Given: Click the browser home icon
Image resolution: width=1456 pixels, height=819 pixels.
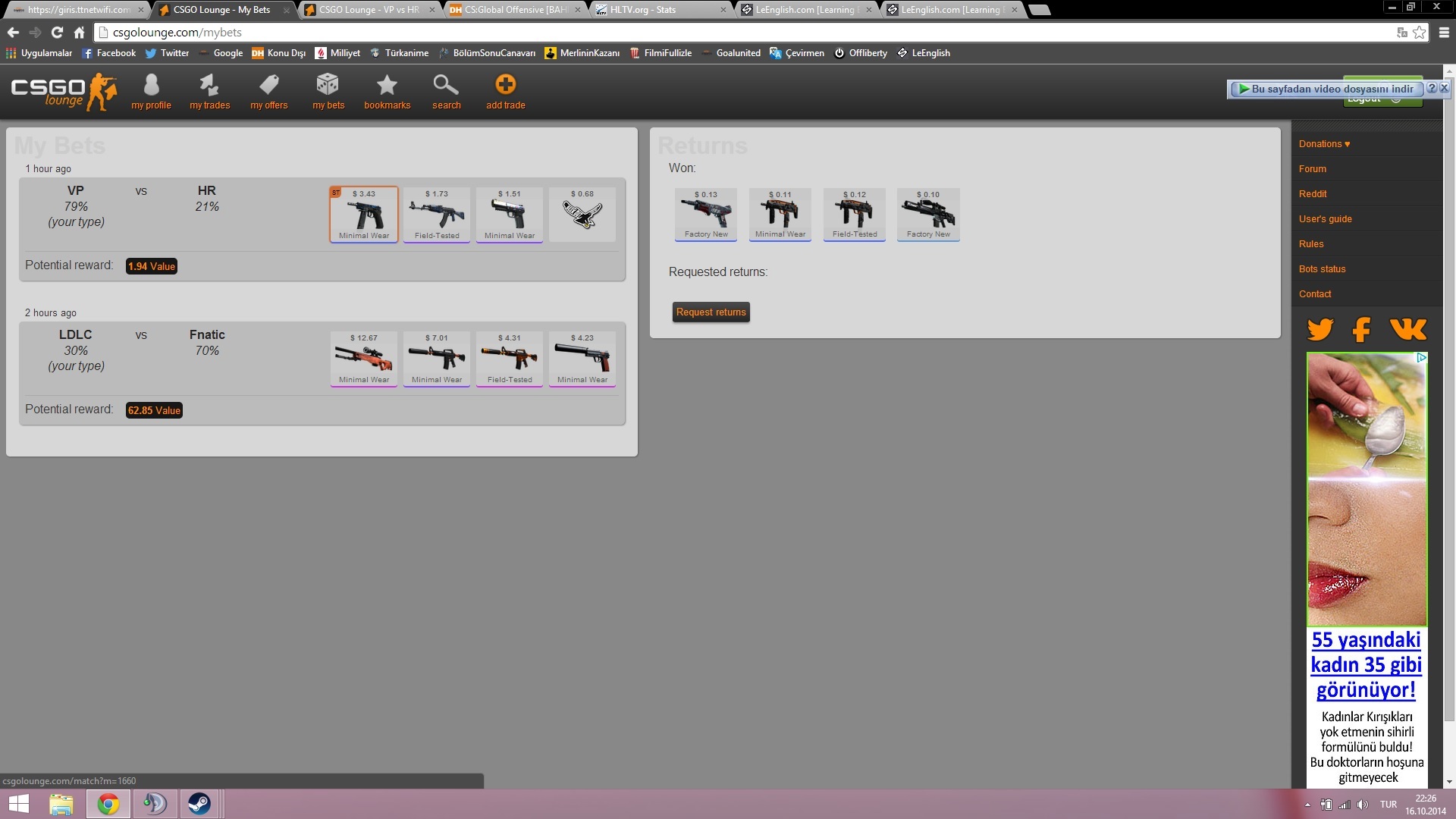Looking at the screenshot, I should [x=79, y=33].
